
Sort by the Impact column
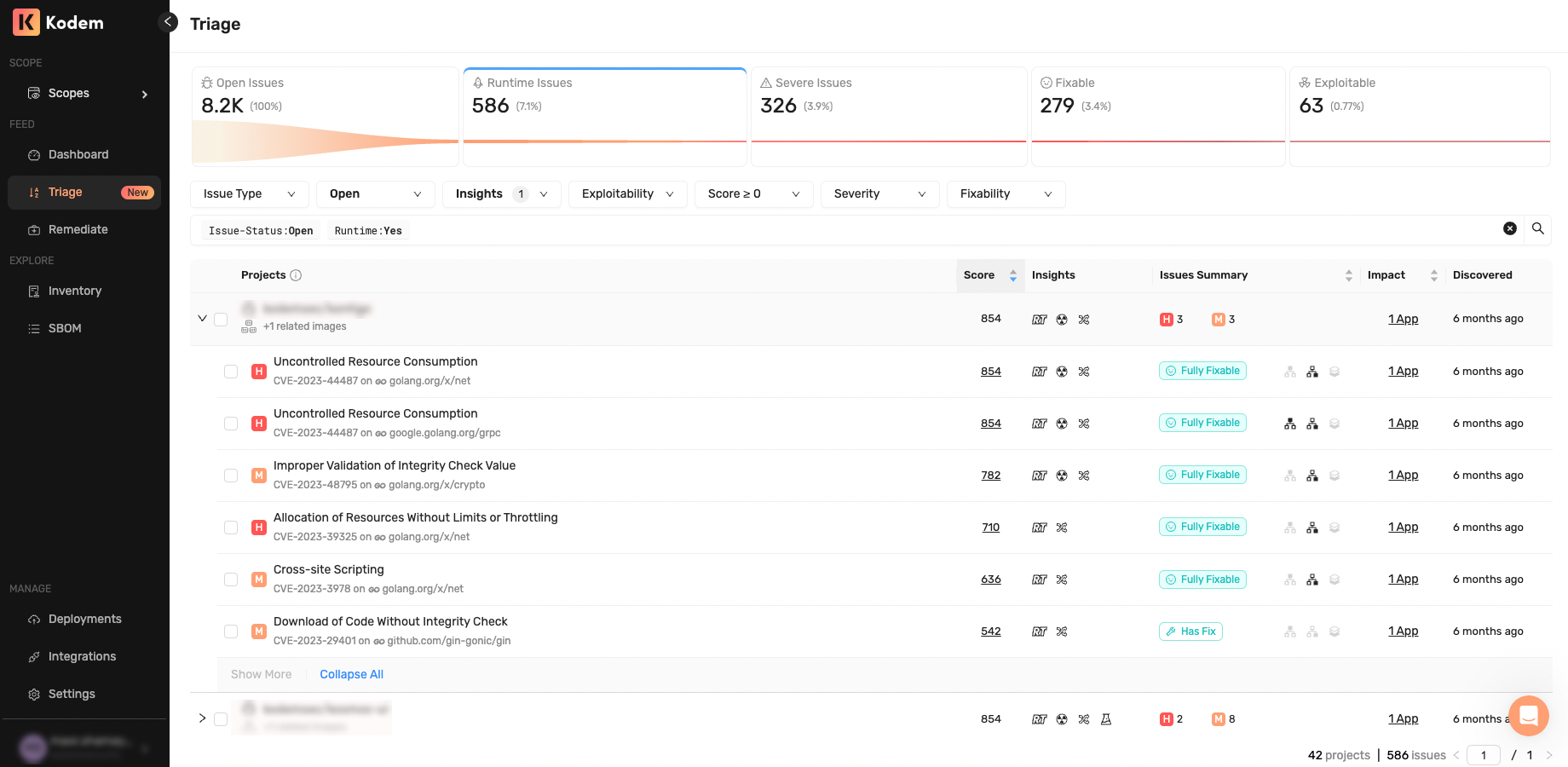point(1434,275)
